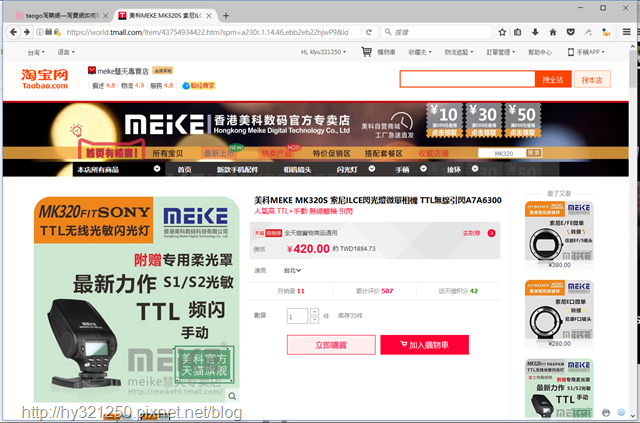This screenshot has height=423, width=640.
Task: Close the taogo tab
Action: pos(106,16)
